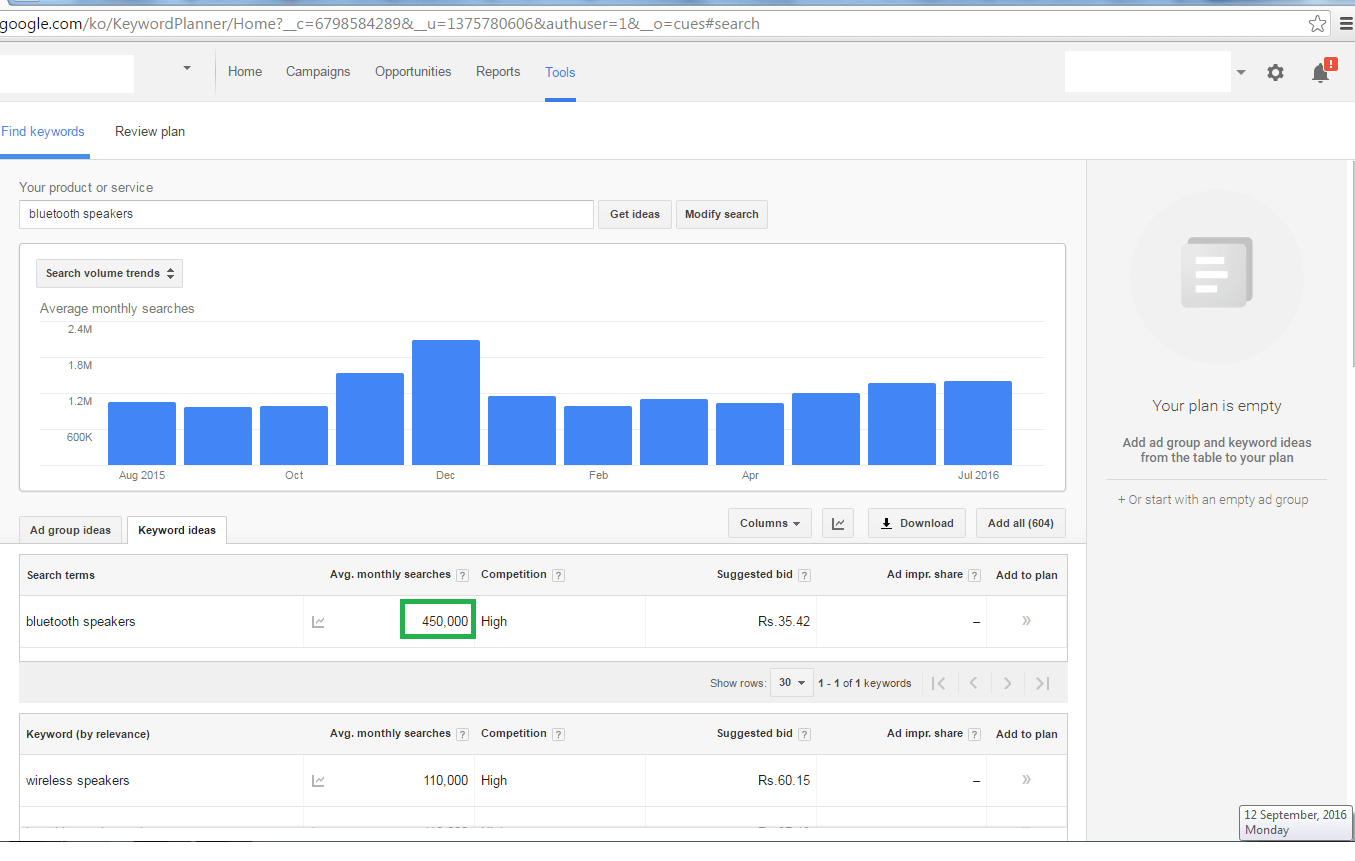Switch to the Ad group ideas tab
The image size is (1355, 861).
(70, 529)
